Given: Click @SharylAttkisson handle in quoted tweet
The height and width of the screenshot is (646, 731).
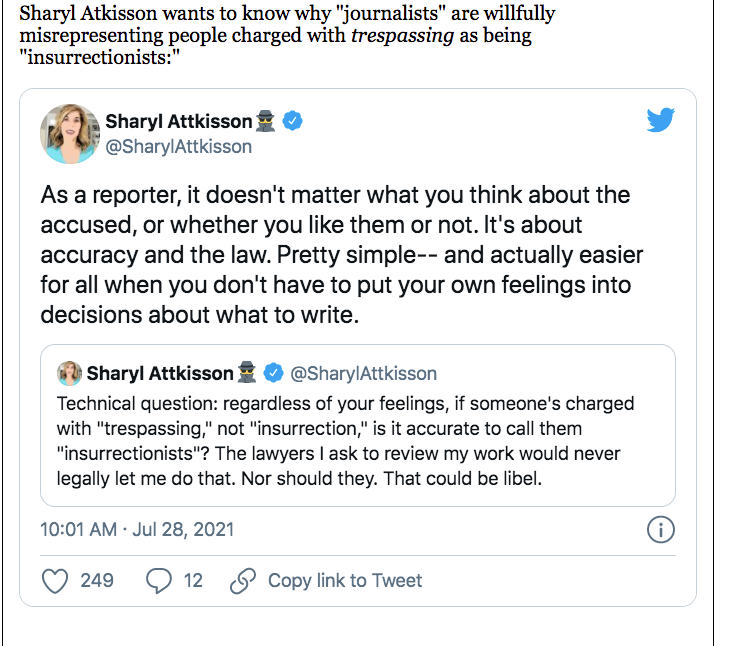Looking at the screenshot, I should (363, 374).
